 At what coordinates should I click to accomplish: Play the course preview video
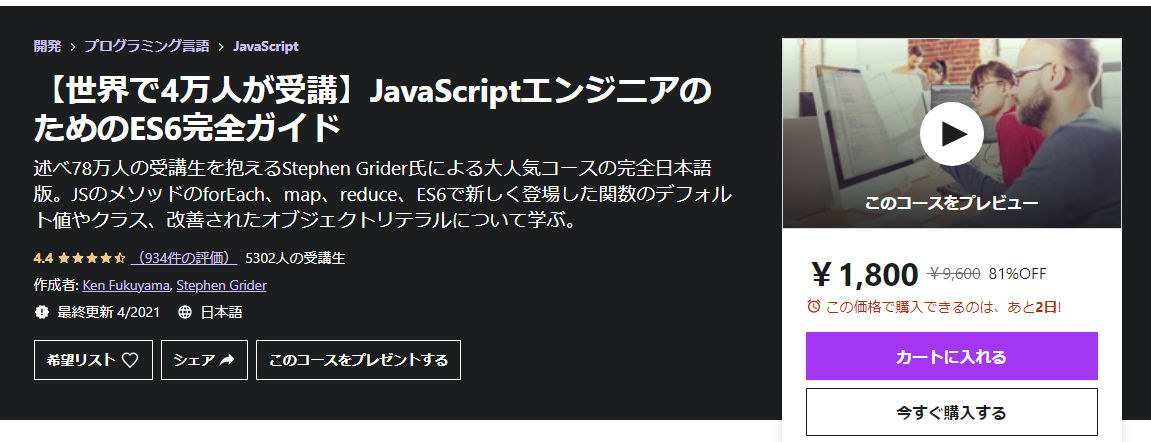click(951, 134)
